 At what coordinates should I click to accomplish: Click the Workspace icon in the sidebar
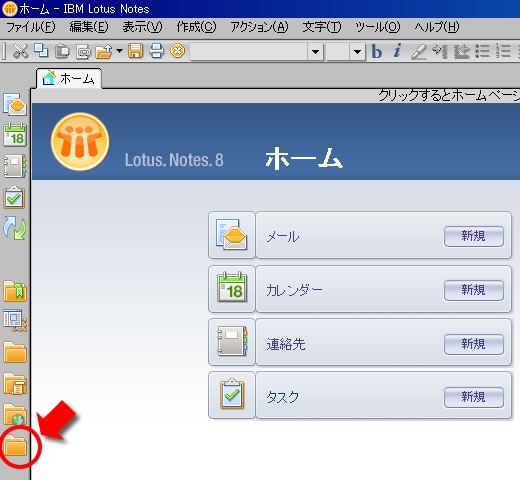pyautogui.click(x=15, y=321)
